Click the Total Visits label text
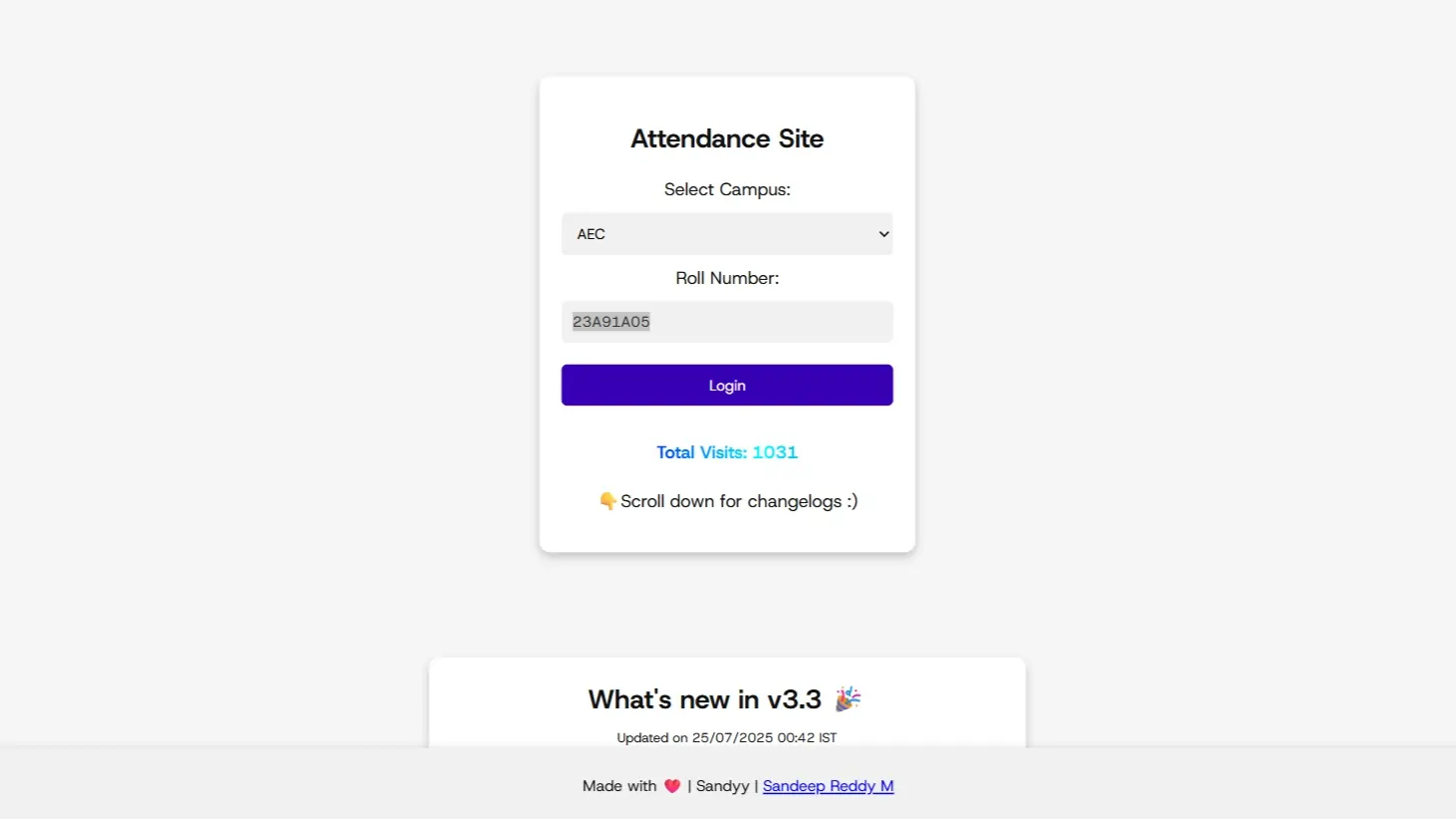Screen dimensions: 1456x819 [701, 452]
